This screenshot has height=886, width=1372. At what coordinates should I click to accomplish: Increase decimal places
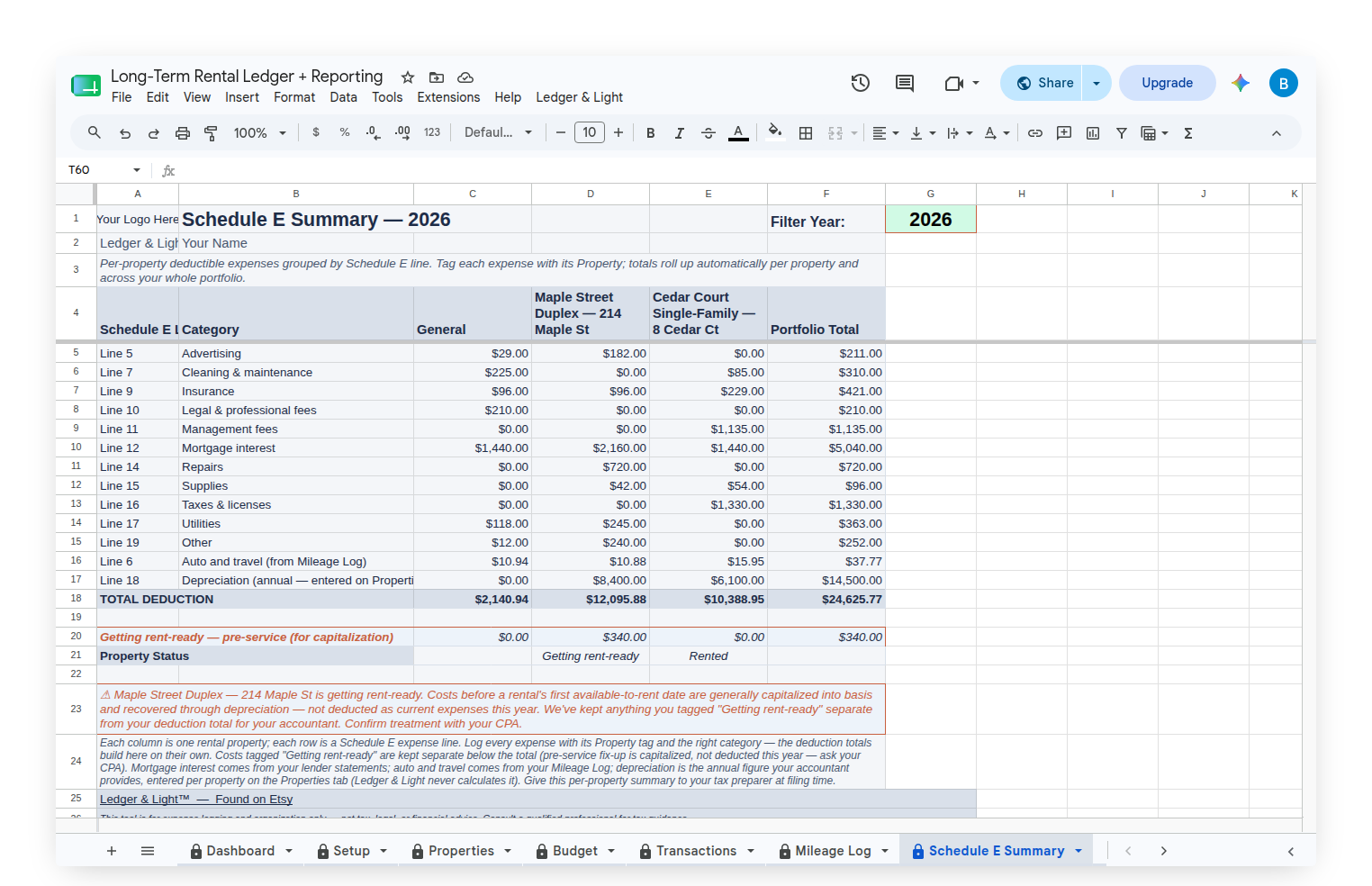click(402, 132)
